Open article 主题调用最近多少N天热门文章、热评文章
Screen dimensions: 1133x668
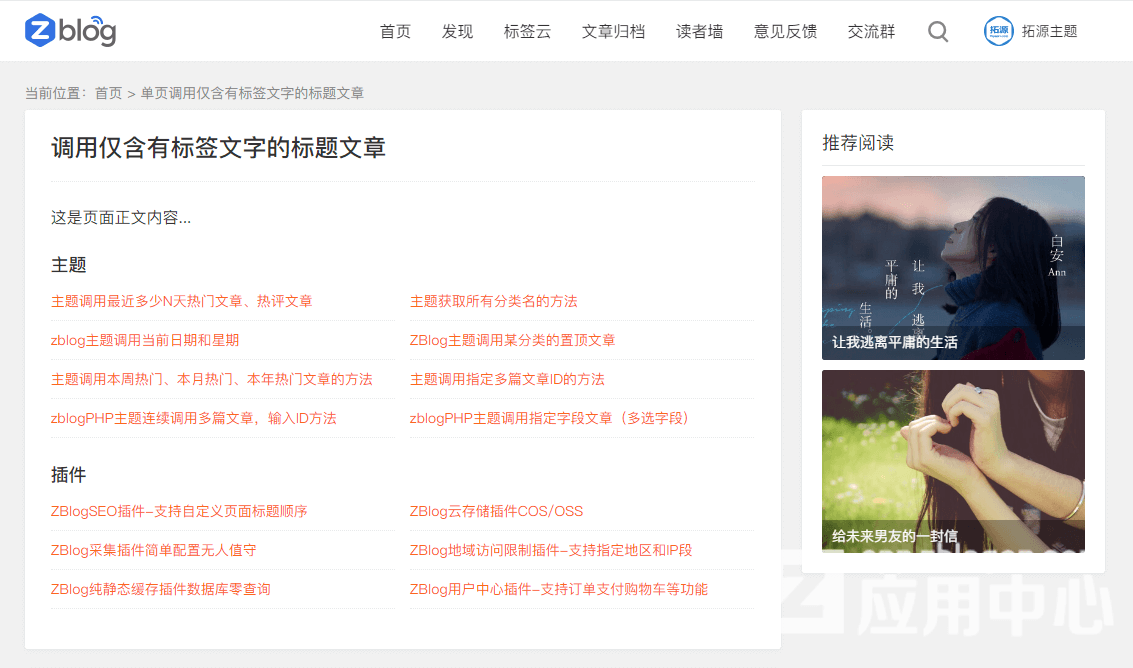coord(181,301)
